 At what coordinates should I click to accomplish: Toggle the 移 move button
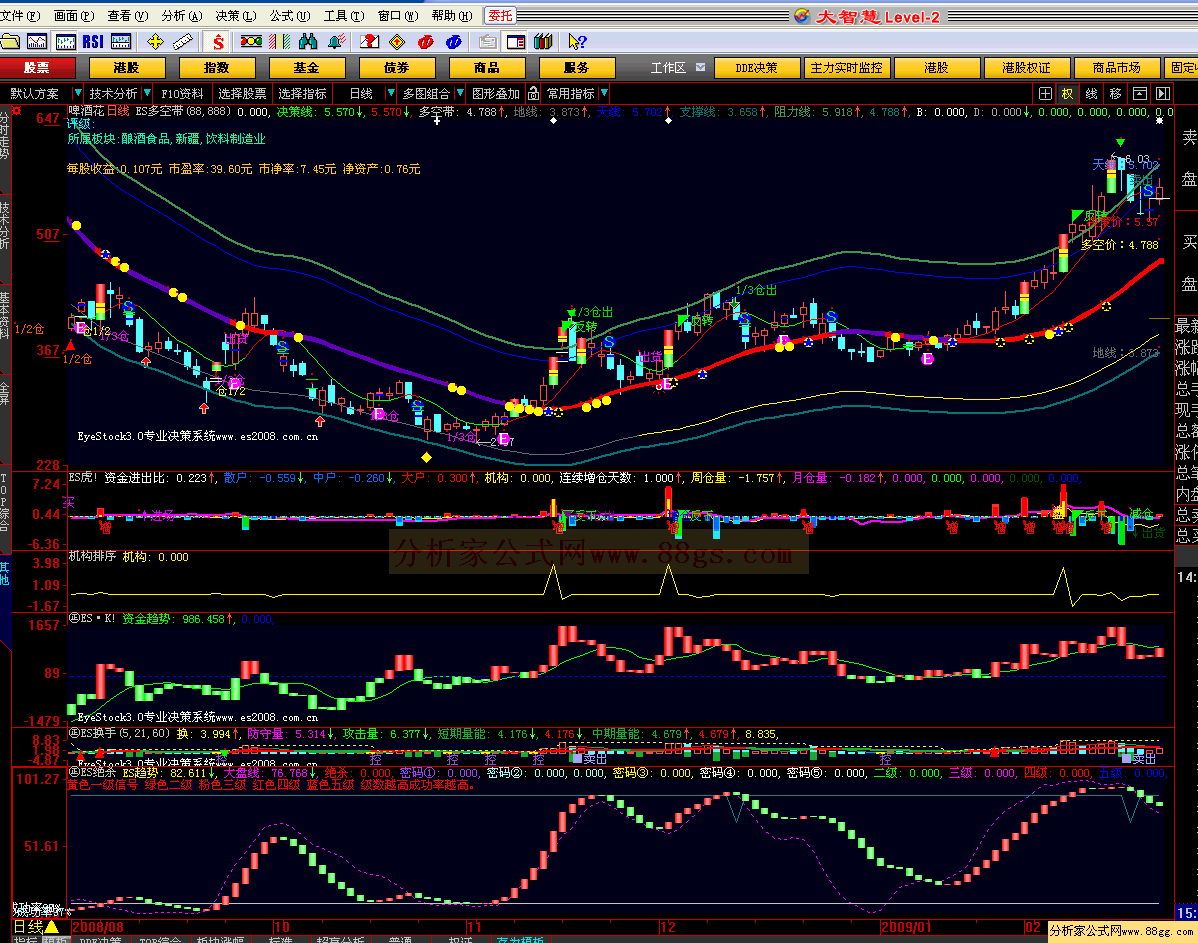[1115, 93]
